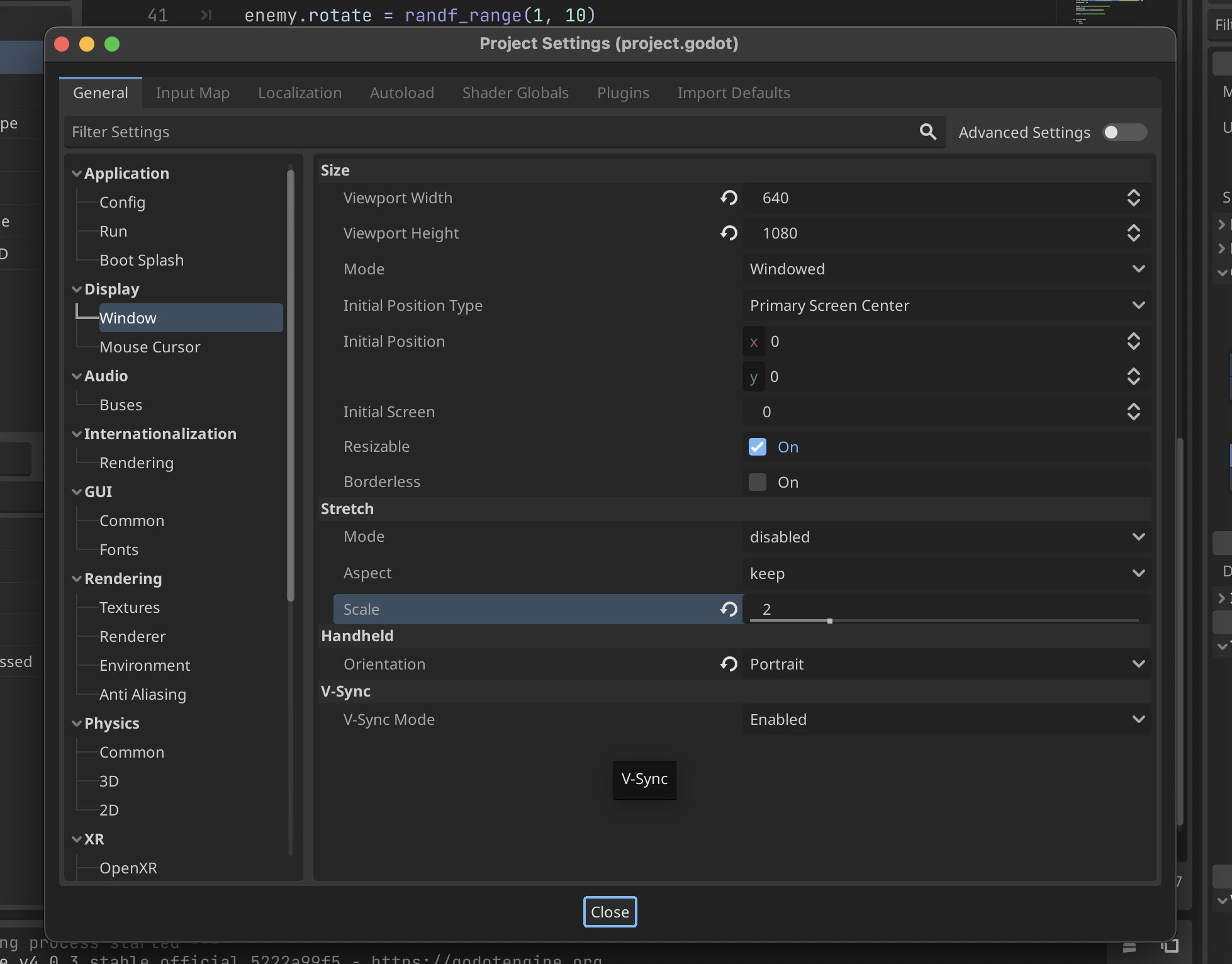1232x964 pixels.
Task: Switch to the Autoload tab
Action: 402,93
